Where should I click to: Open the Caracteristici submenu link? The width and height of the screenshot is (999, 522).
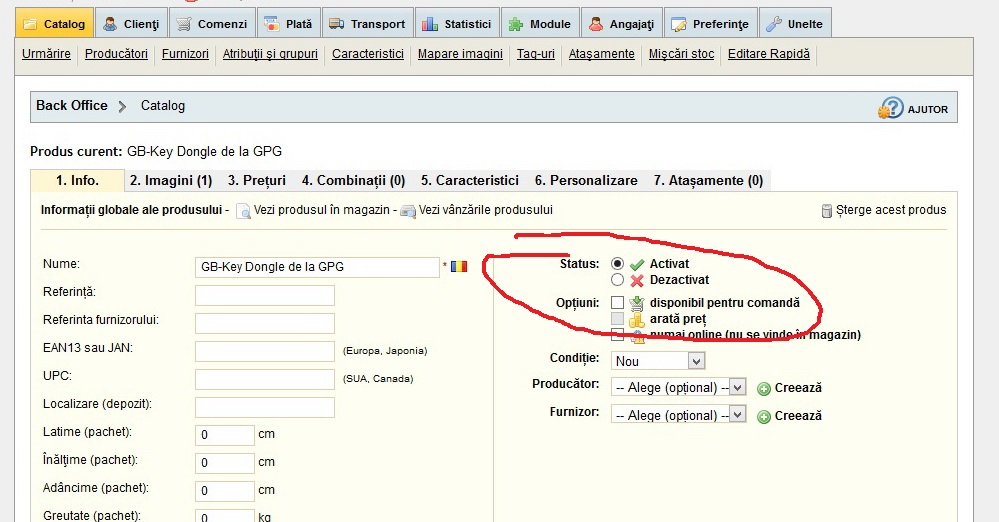pos(368,54)
